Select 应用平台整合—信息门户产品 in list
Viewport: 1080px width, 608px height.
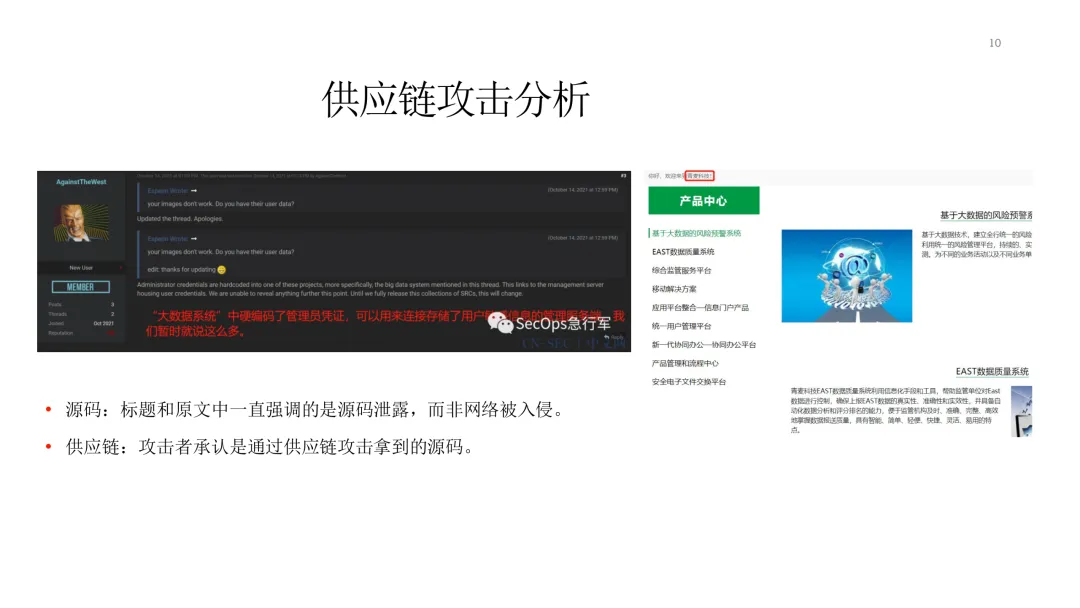700,308
